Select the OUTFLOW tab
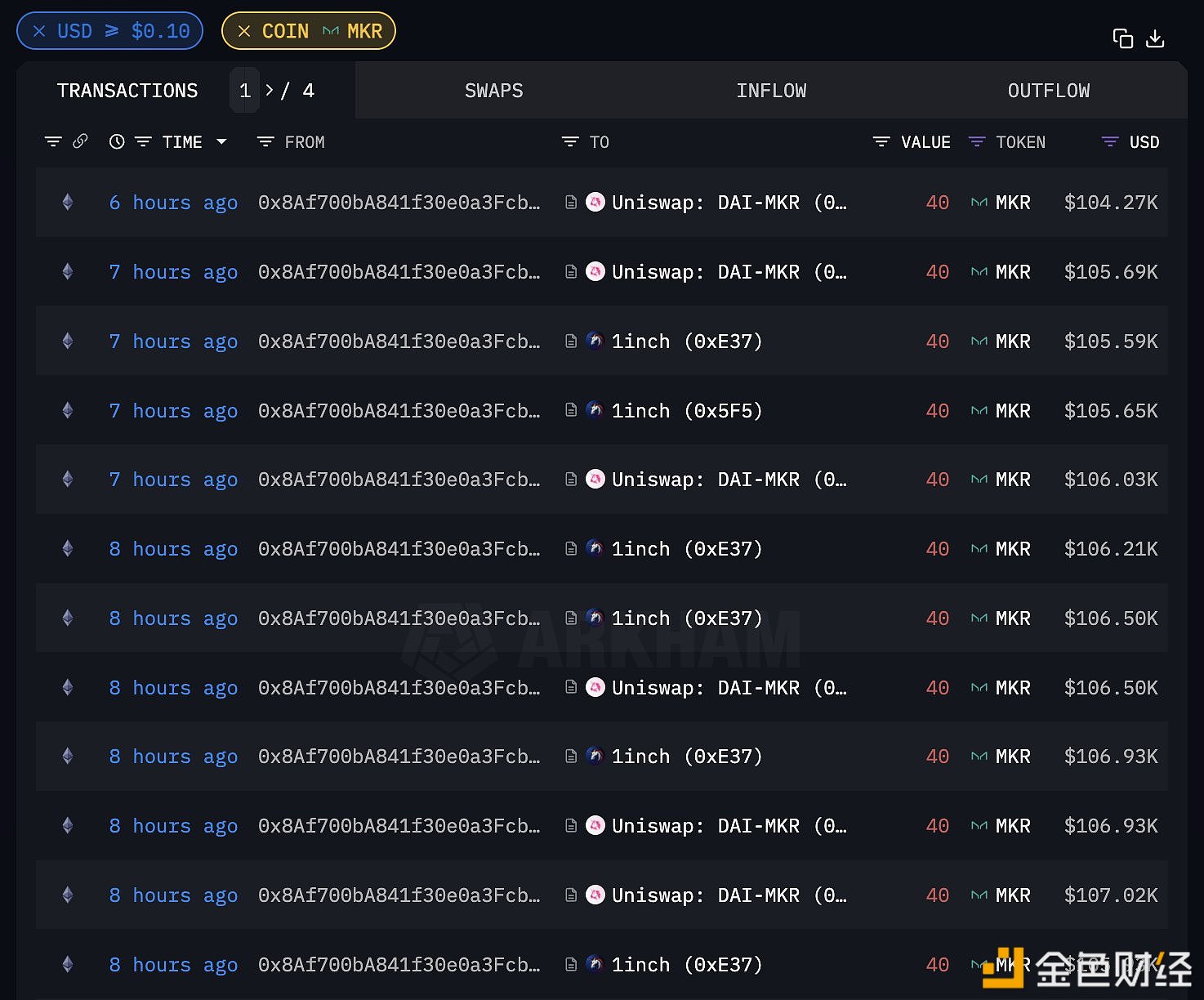The height and width of the screenshot is (1000, 1204). [x=1048, y=91]
